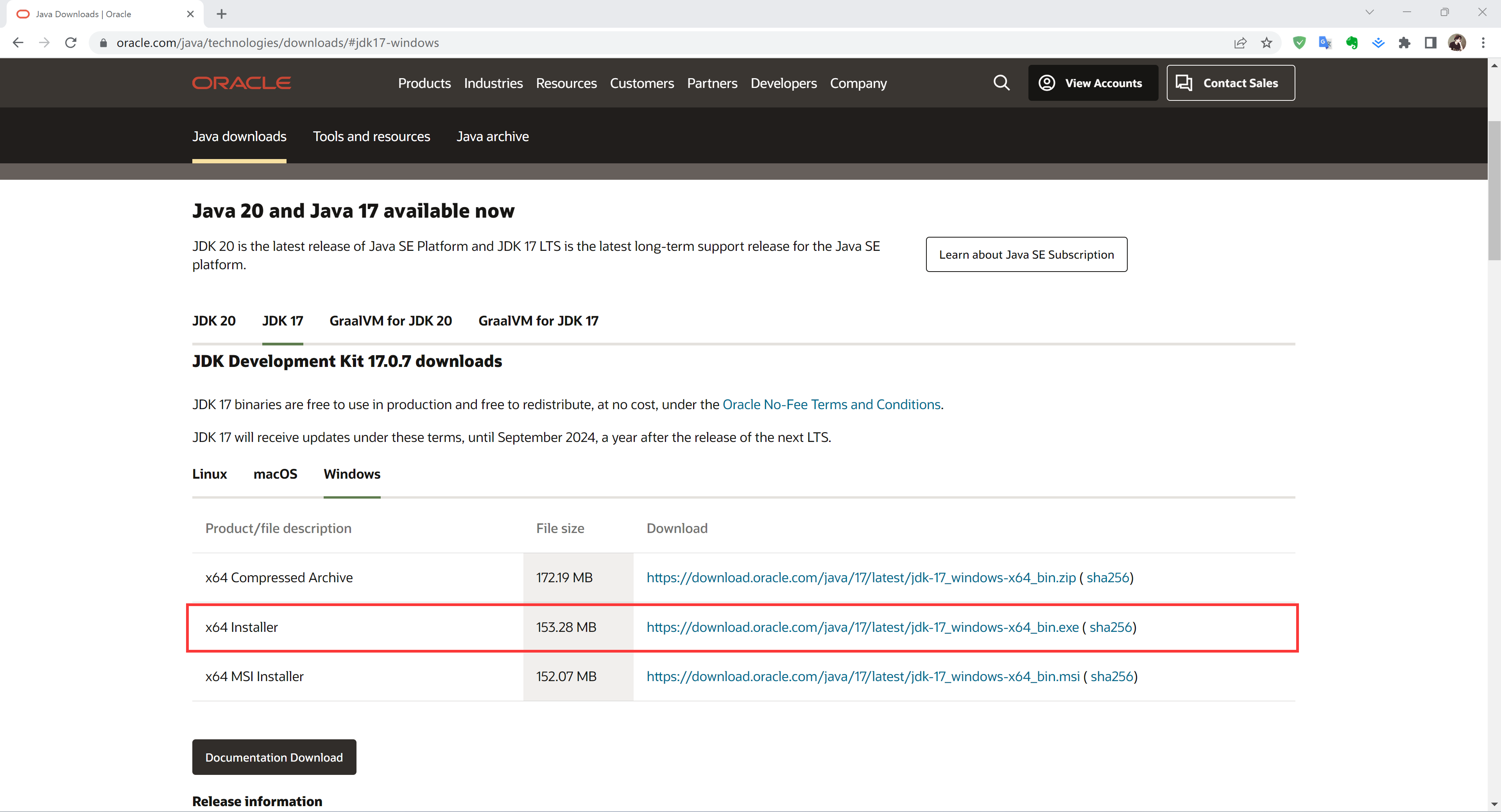The width and height of the screenshot is (1501, 812).
Task: Select the JDK 17 tab
Action: coord(283,321)
